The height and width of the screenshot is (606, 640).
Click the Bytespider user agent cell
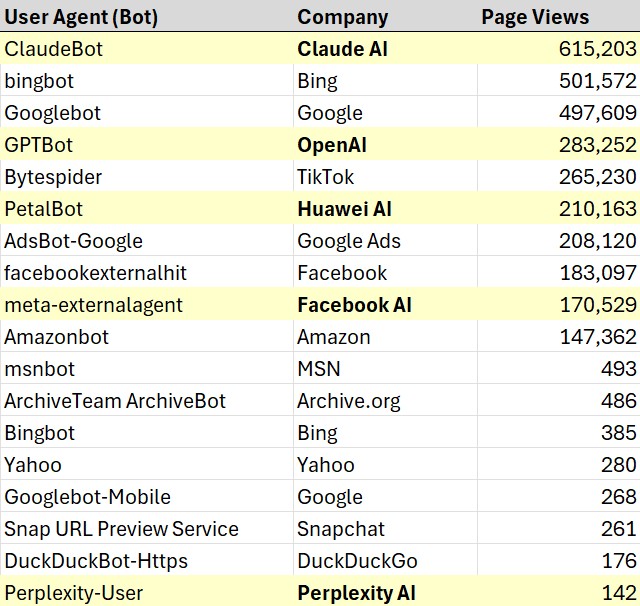click(x=53, y=177)
